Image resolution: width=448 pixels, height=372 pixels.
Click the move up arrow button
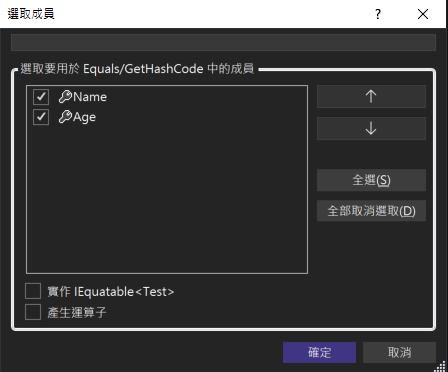371,96
